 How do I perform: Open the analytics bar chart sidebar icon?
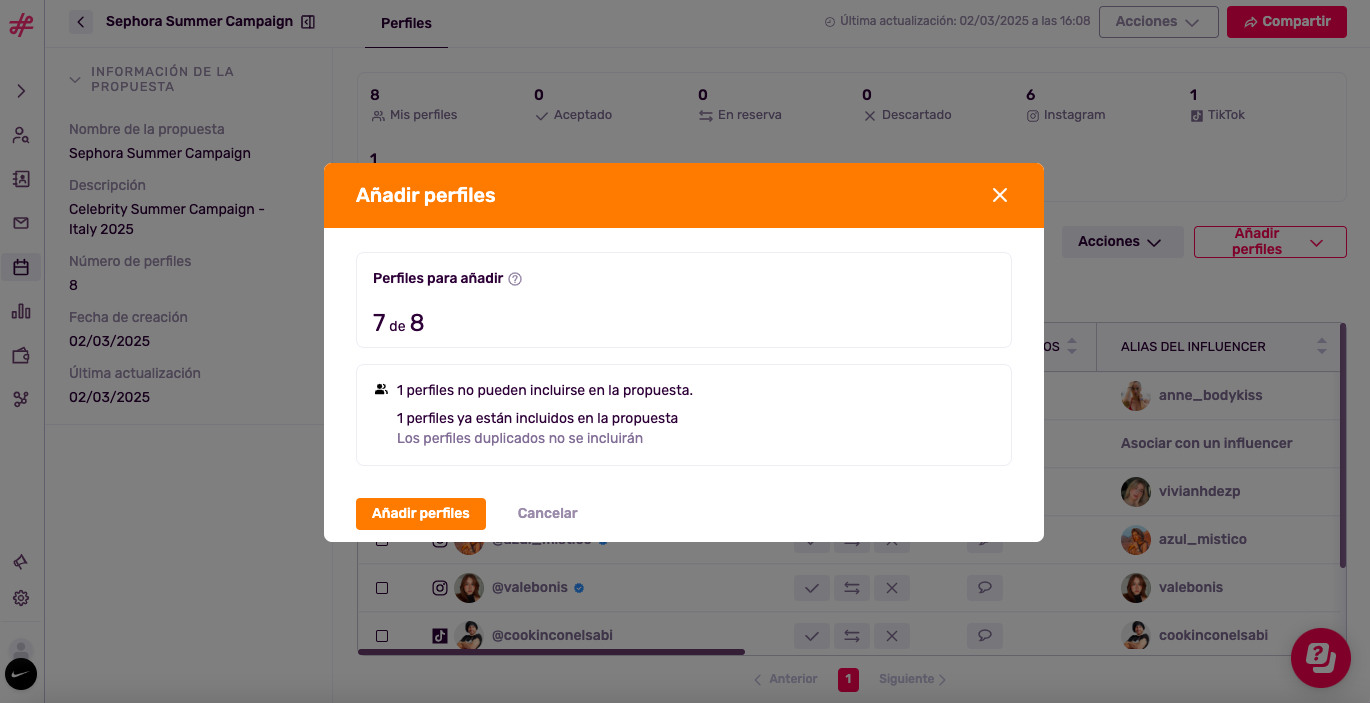[x=21, y=311]
